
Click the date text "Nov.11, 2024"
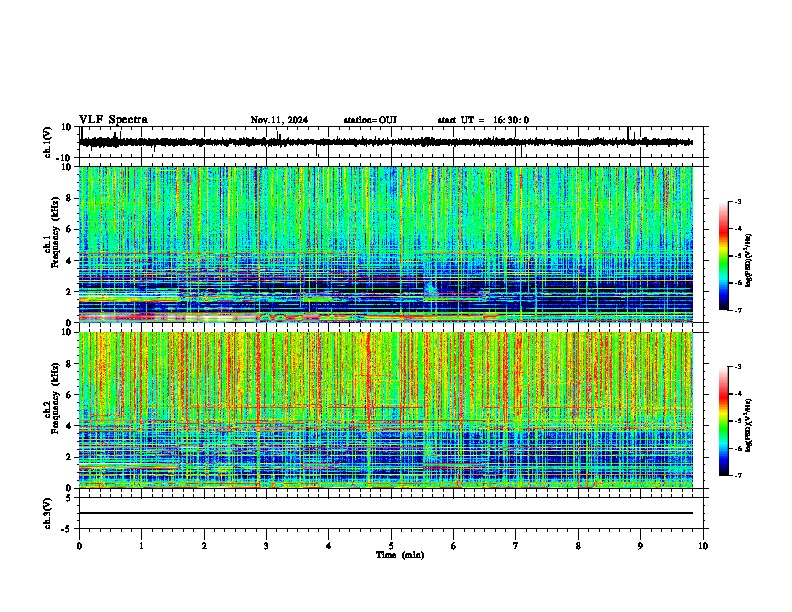(279, 120)
